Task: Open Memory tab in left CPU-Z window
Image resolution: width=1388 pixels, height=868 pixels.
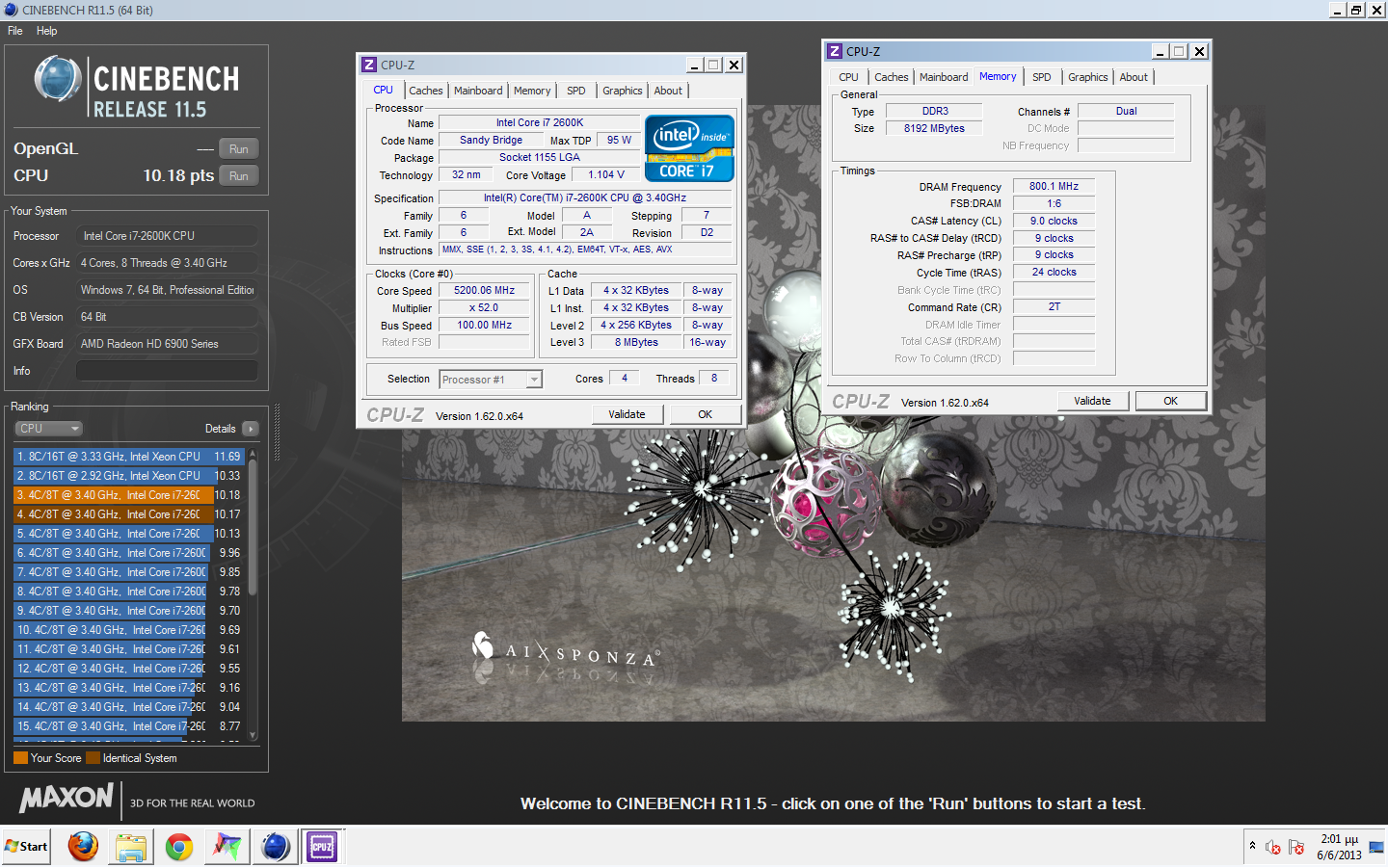Action: 532,91
